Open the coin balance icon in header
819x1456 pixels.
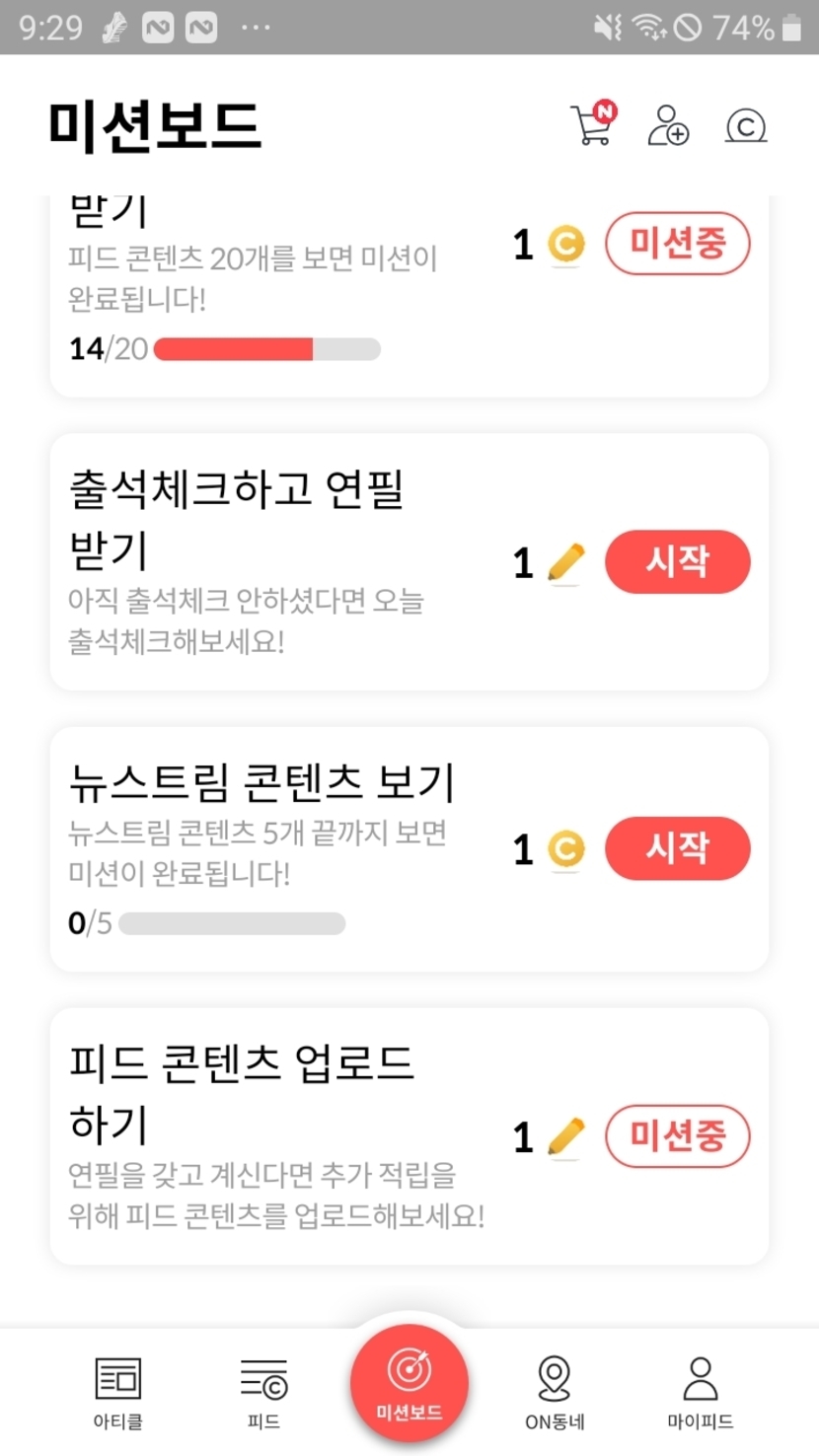pos(745,126)
